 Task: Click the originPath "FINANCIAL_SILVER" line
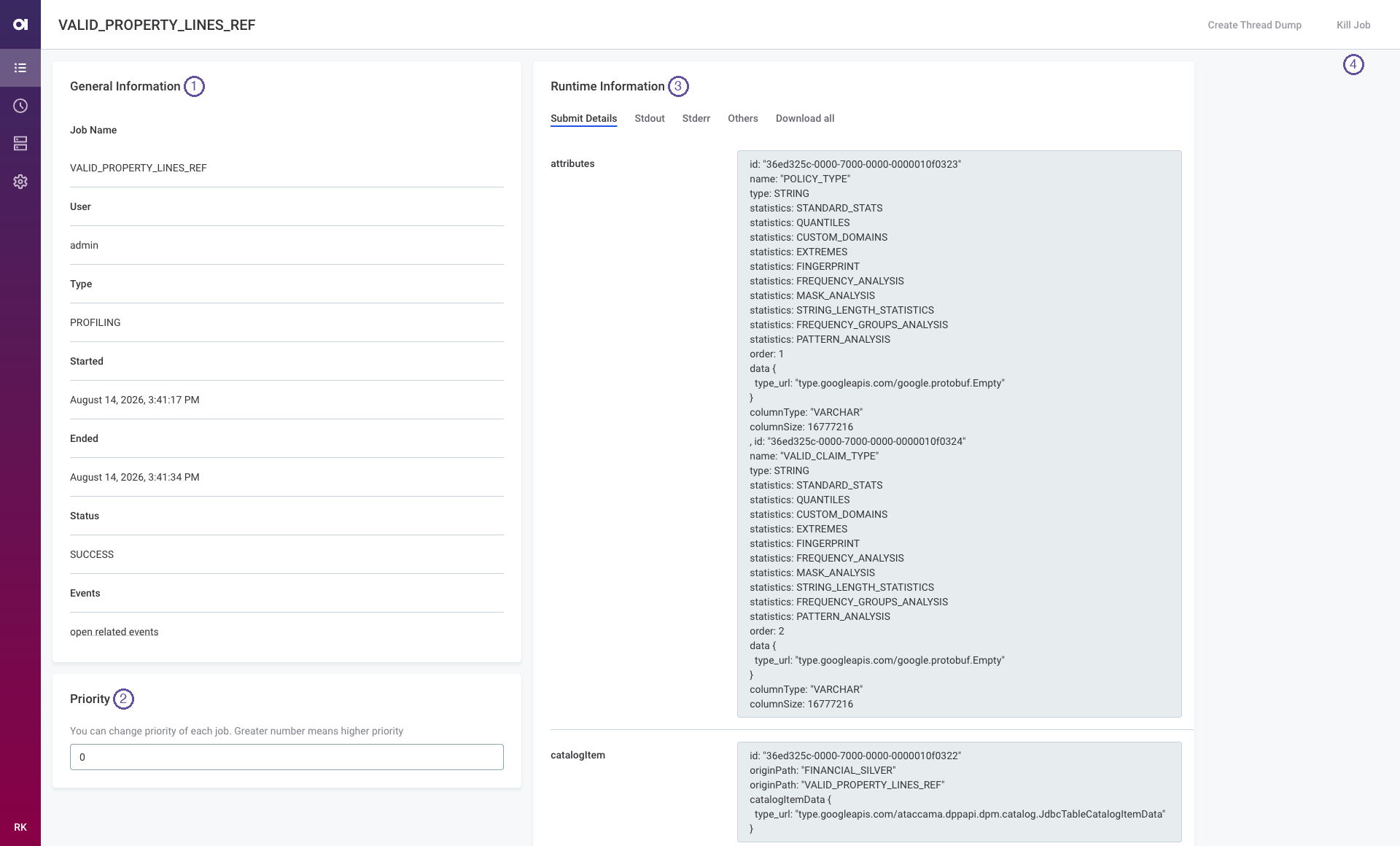(x=822, y=770)
